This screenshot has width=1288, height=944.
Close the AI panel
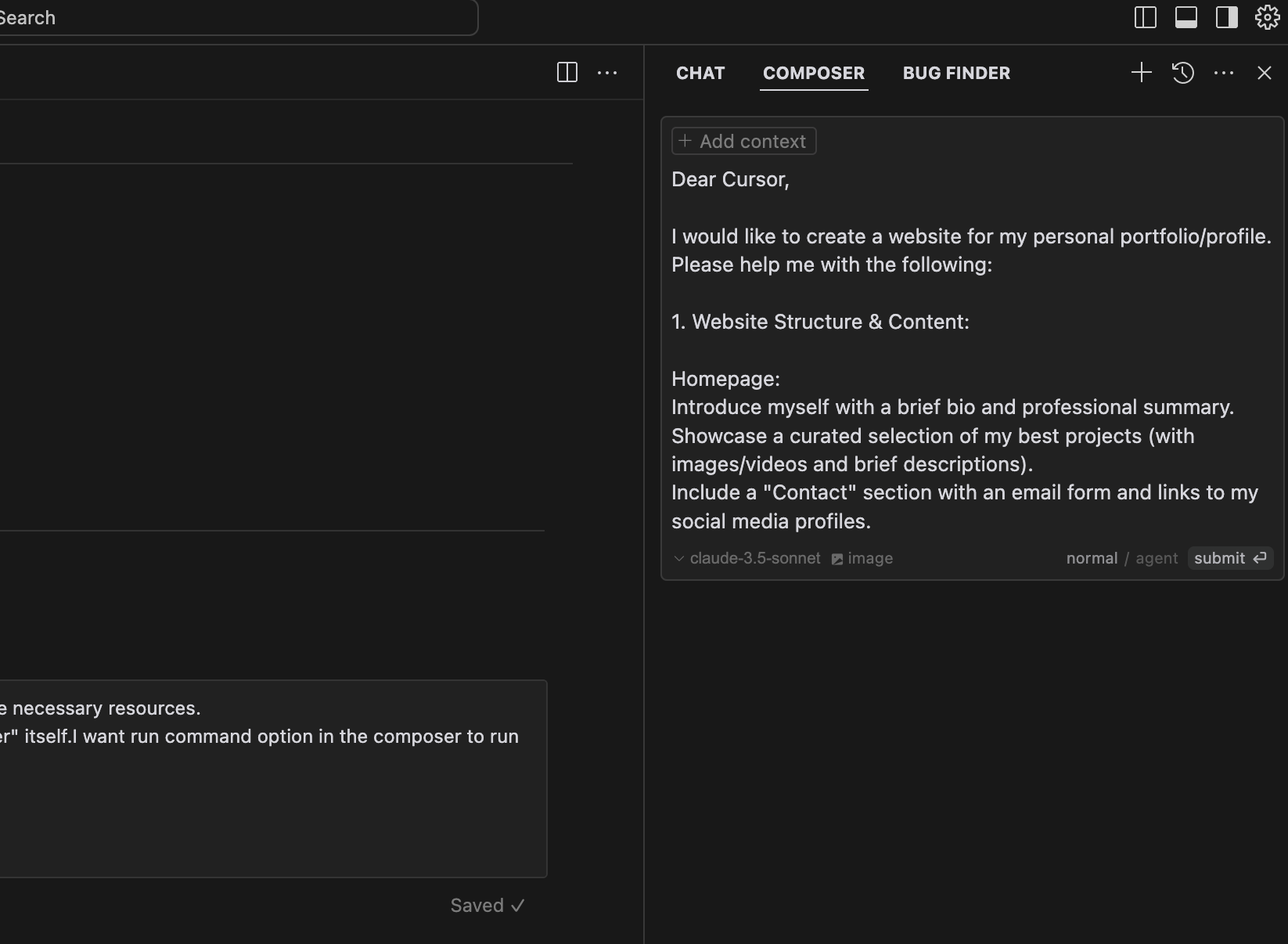point(1265,73)
